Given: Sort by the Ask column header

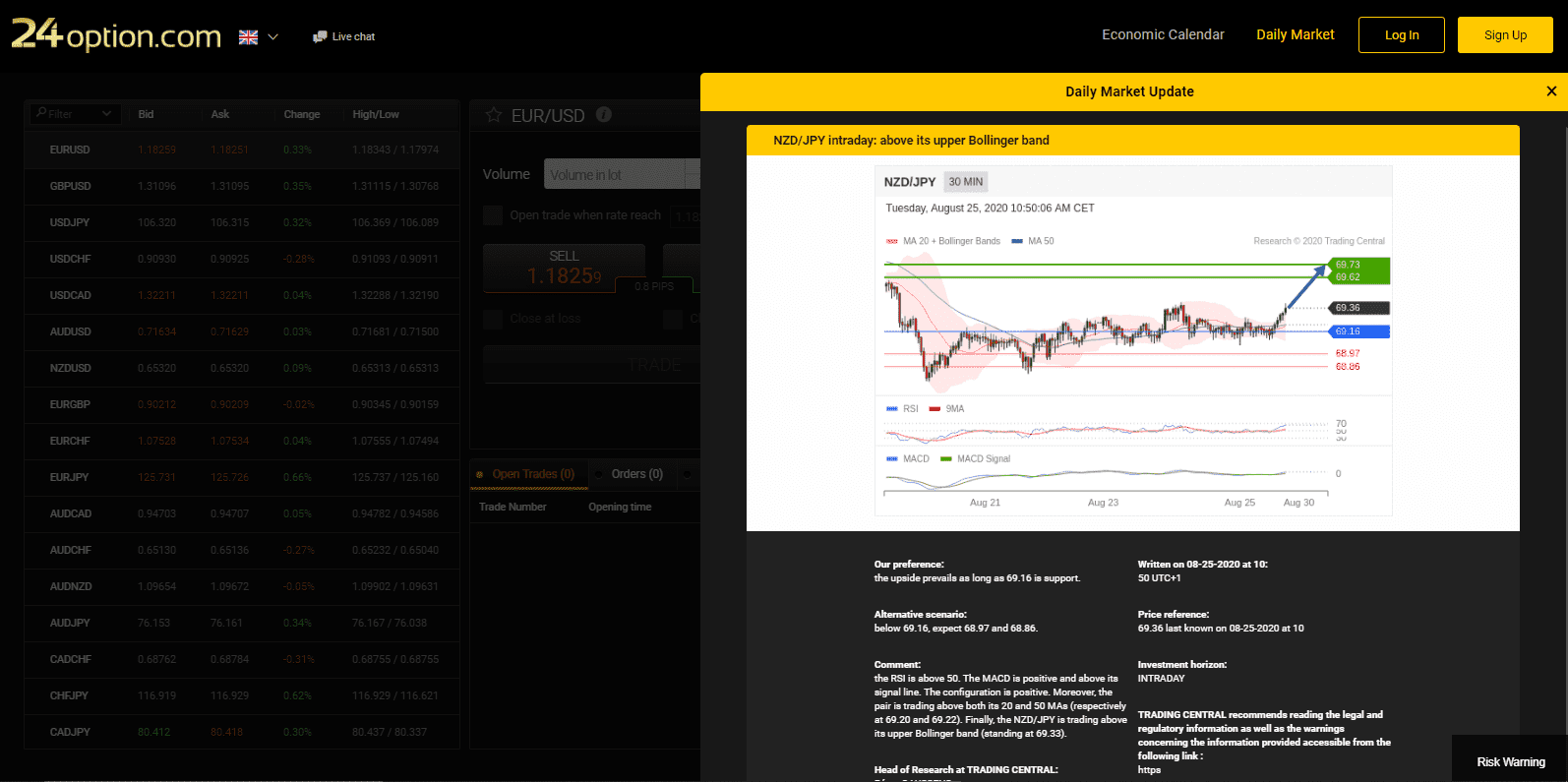Looking at the screenshot, I should pos(220,114).
